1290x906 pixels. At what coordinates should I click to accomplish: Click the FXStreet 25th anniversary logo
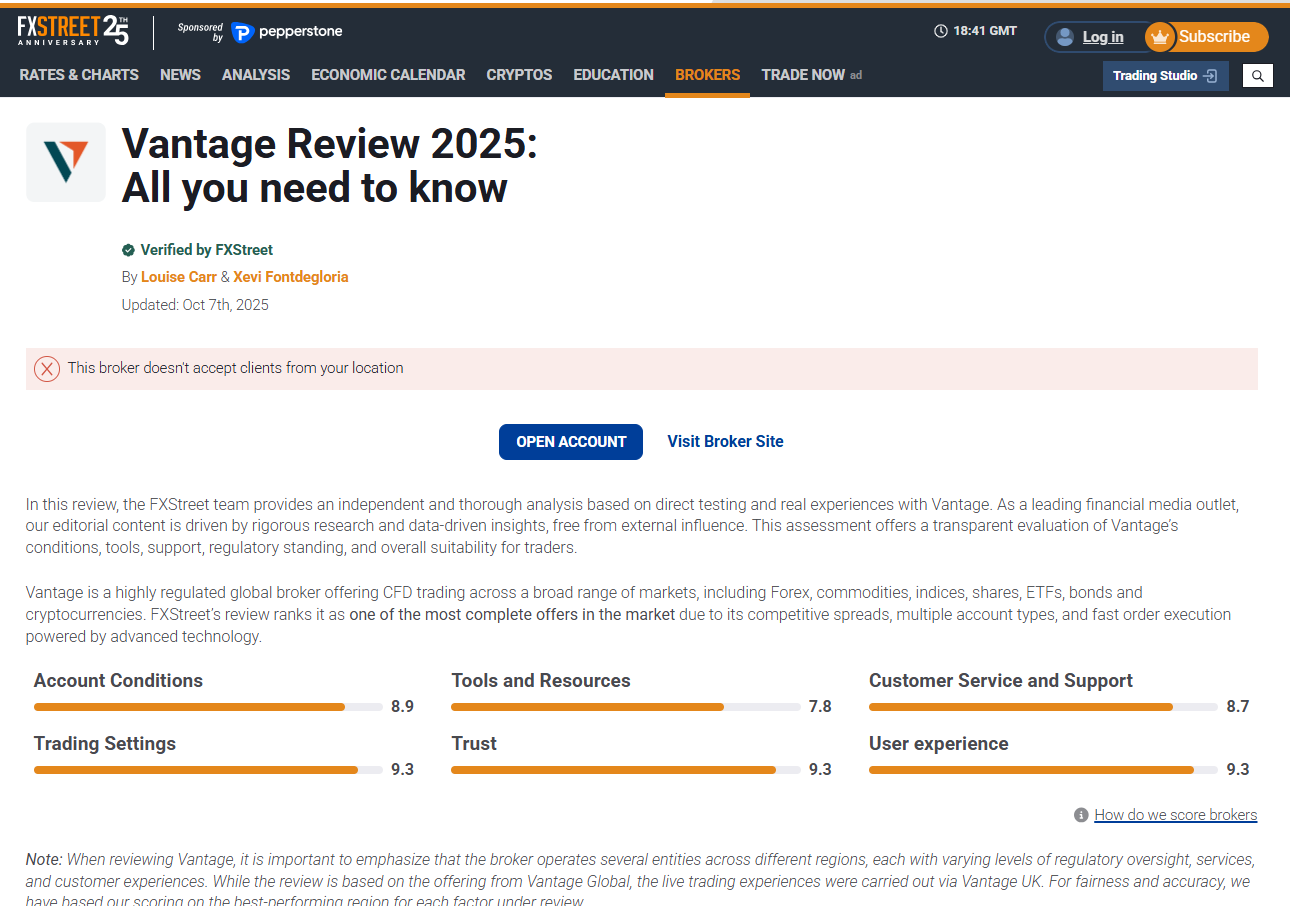pyautogui.click(x=73, y=31)
